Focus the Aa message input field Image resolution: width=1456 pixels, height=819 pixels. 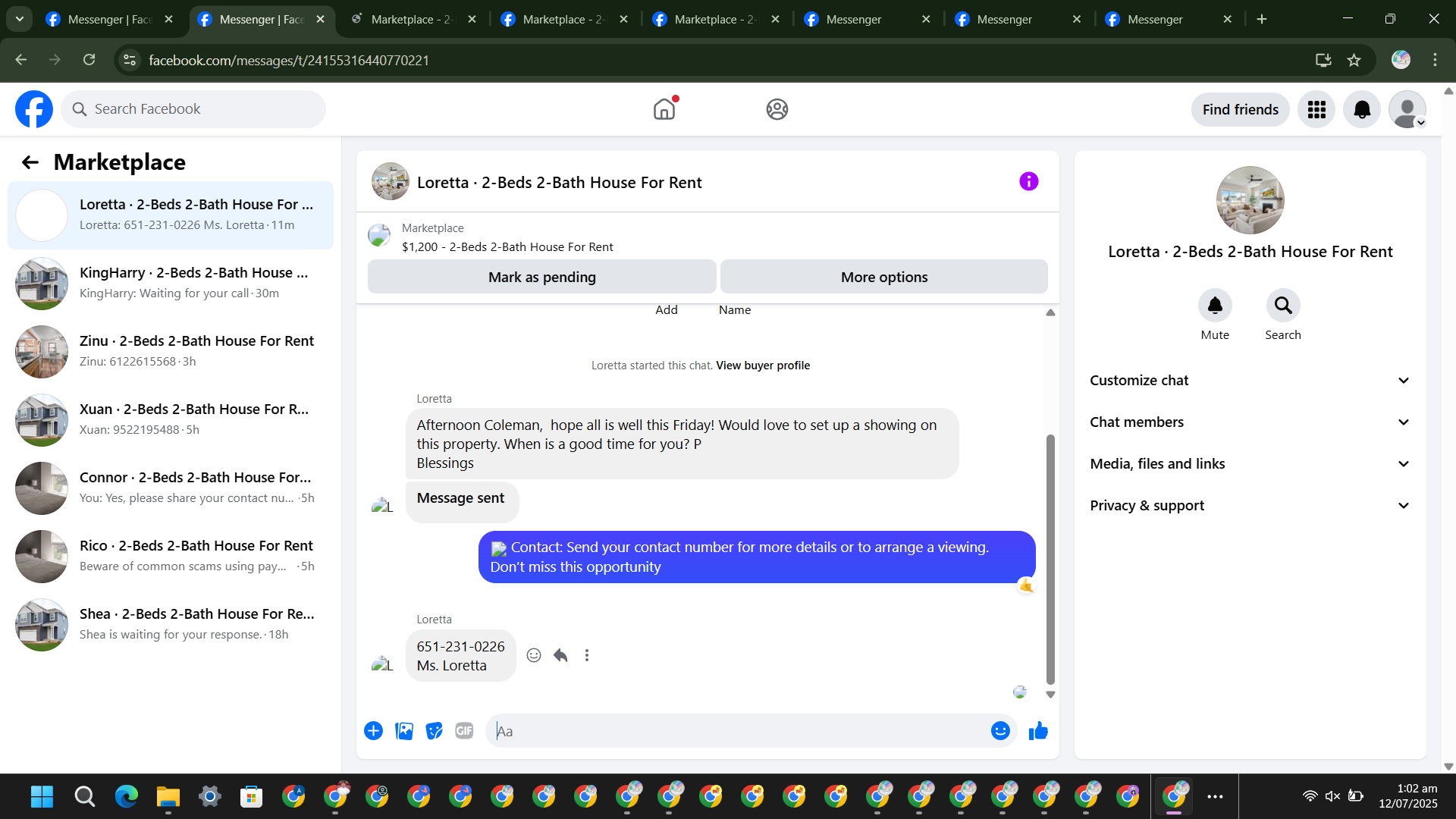(737, 731)
